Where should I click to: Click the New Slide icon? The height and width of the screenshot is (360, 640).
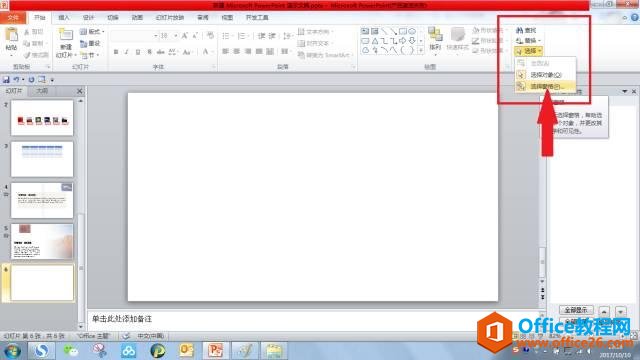66,35
